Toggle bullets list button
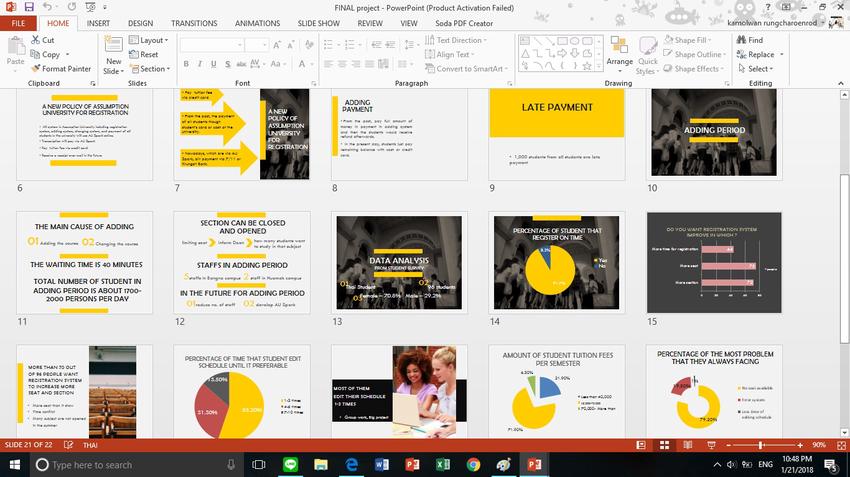This screenshot has width=850, height=477. pyautogui.click(x=331, y=44)
